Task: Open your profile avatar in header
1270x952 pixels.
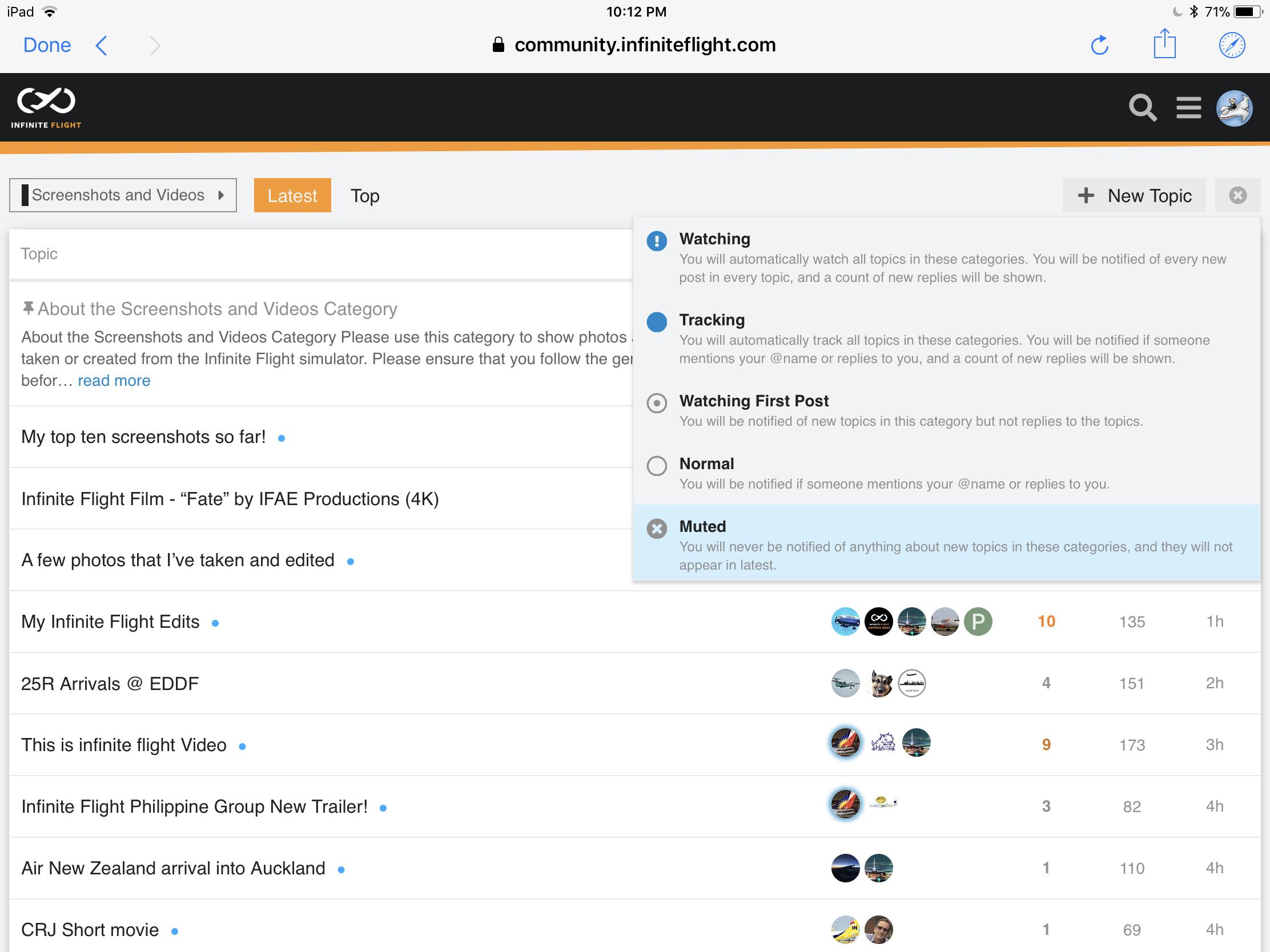Action: [x=1234, y=107]
